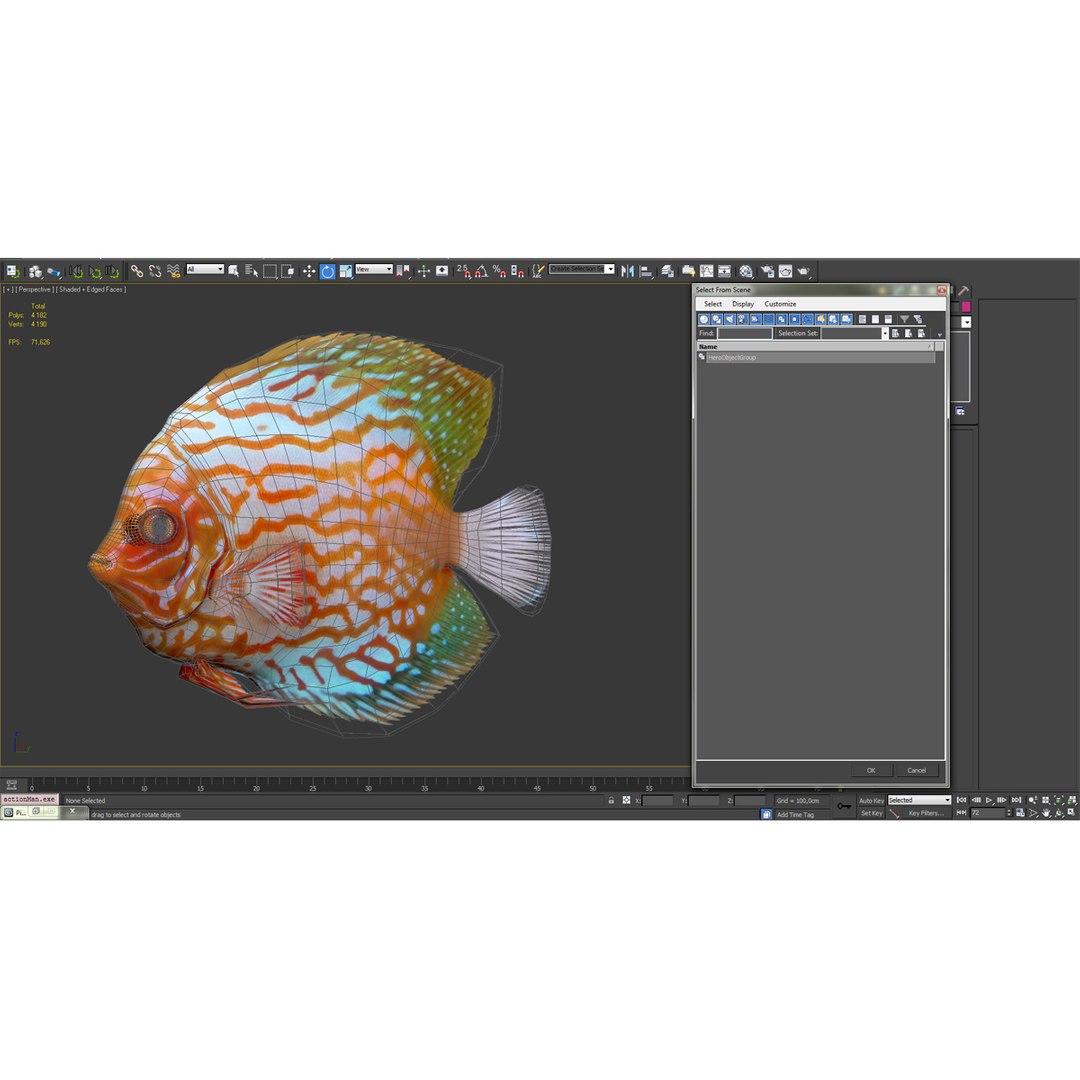The width and height of the screenshot is (1080, 1080).
Task: Click the Find field in dialog
Action: pos(745,333)
